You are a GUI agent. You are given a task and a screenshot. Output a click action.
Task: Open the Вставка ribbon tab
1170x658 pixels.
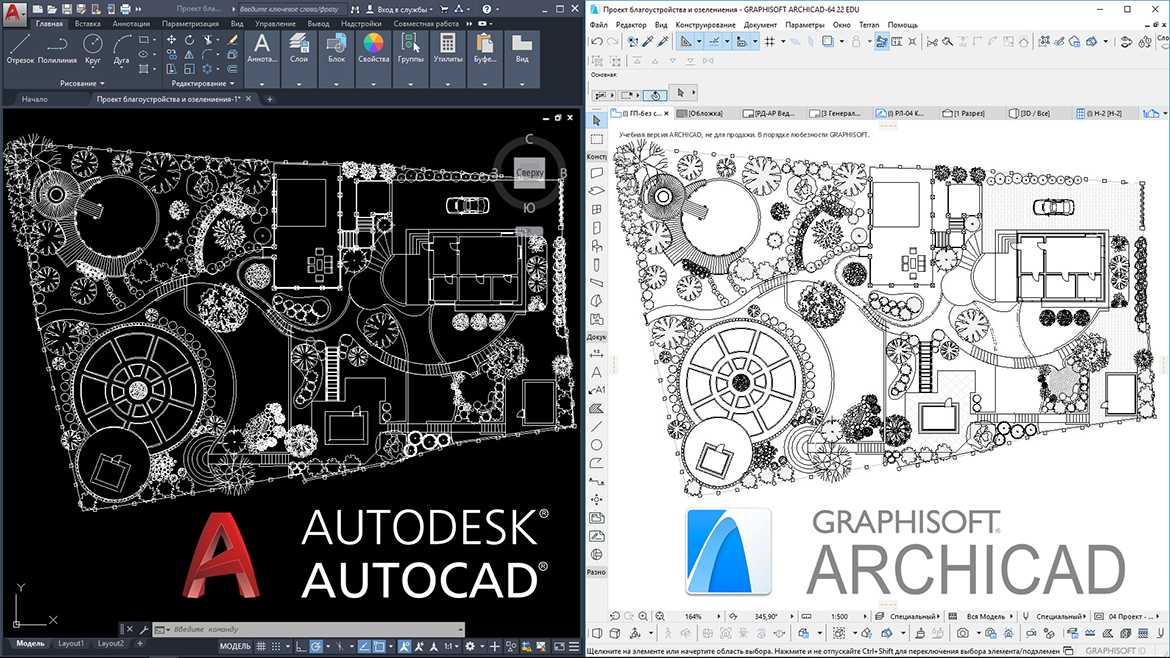click(x=87, y=24)
